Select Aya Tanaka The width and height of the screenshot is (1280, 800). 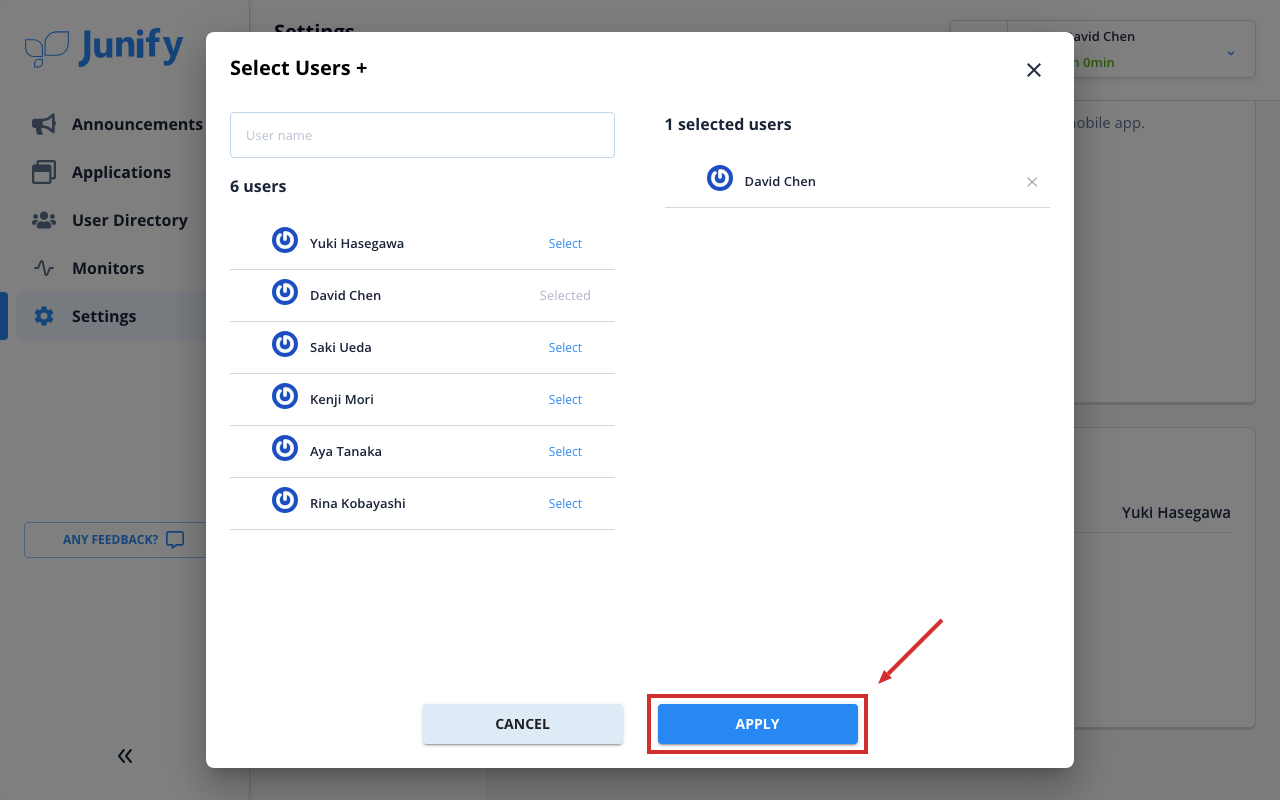pyautogui.click(x=565, y=452)
